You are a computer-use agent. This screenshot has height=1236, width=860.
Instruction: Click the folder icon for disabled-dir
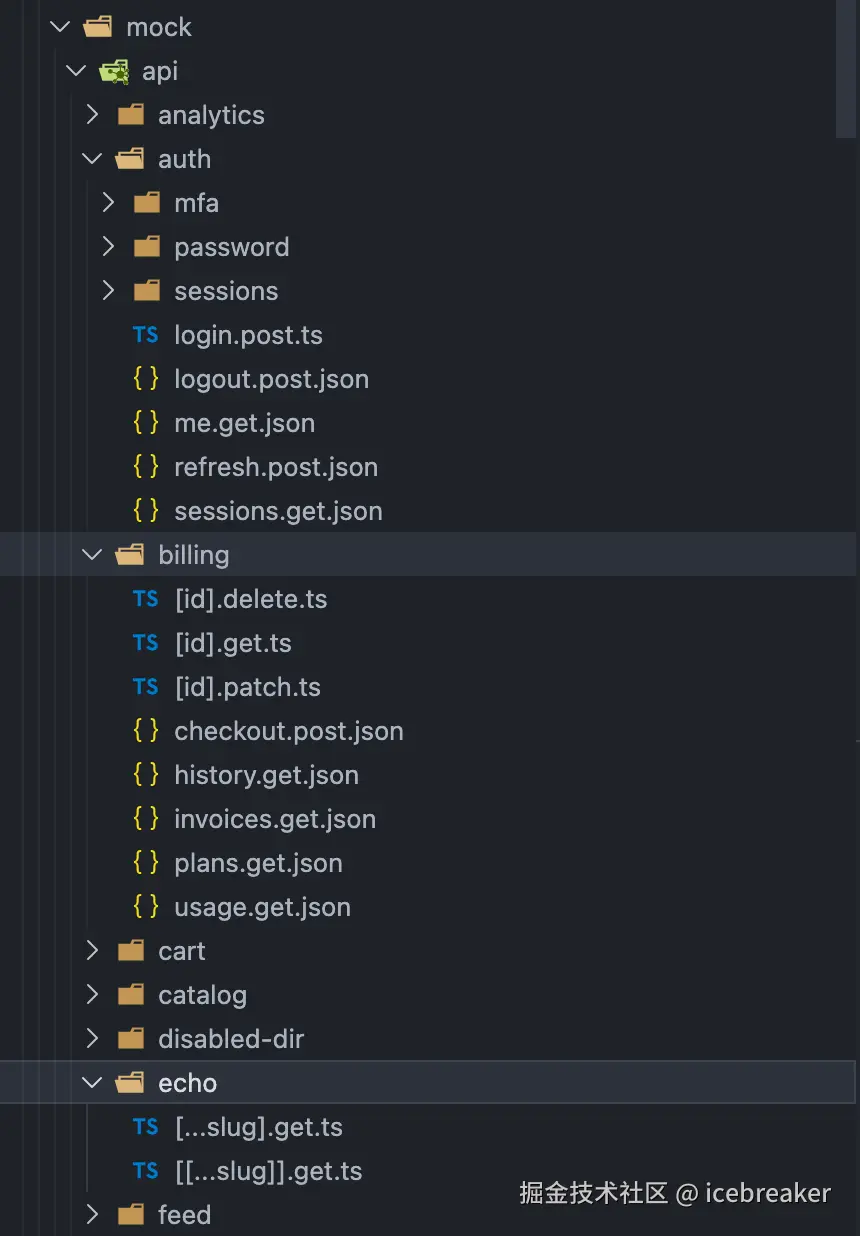(x=131, y=1038)
